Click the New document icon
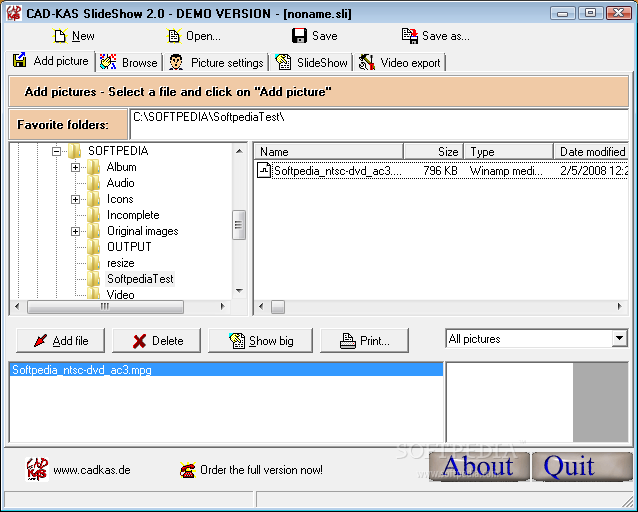This screenshot has width=638, height=512. pyautogui.click(x=60, y=36)
